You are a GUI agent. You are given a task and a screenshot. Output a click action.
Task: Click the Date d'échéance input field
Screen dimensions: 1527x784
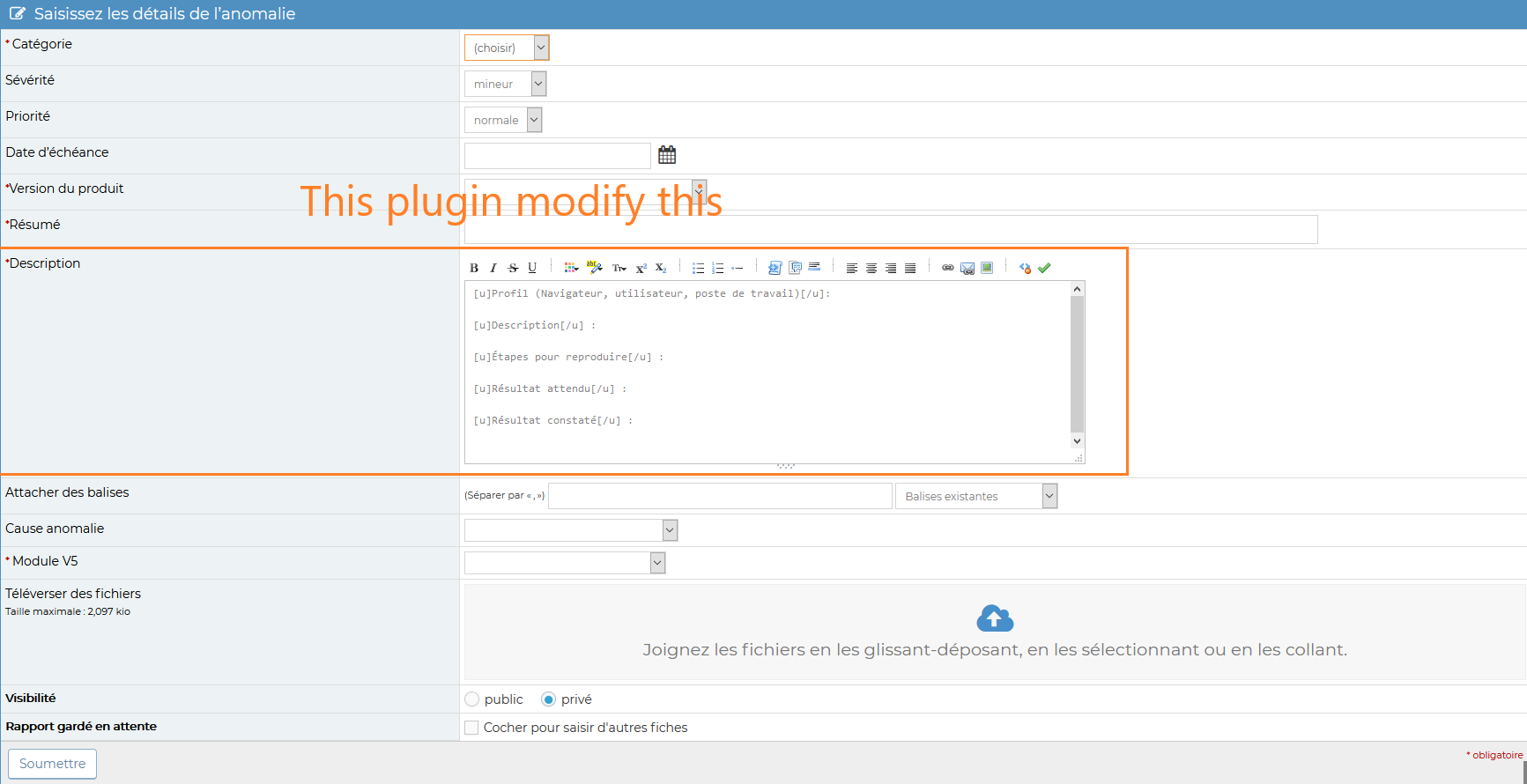tap(557, 156)
